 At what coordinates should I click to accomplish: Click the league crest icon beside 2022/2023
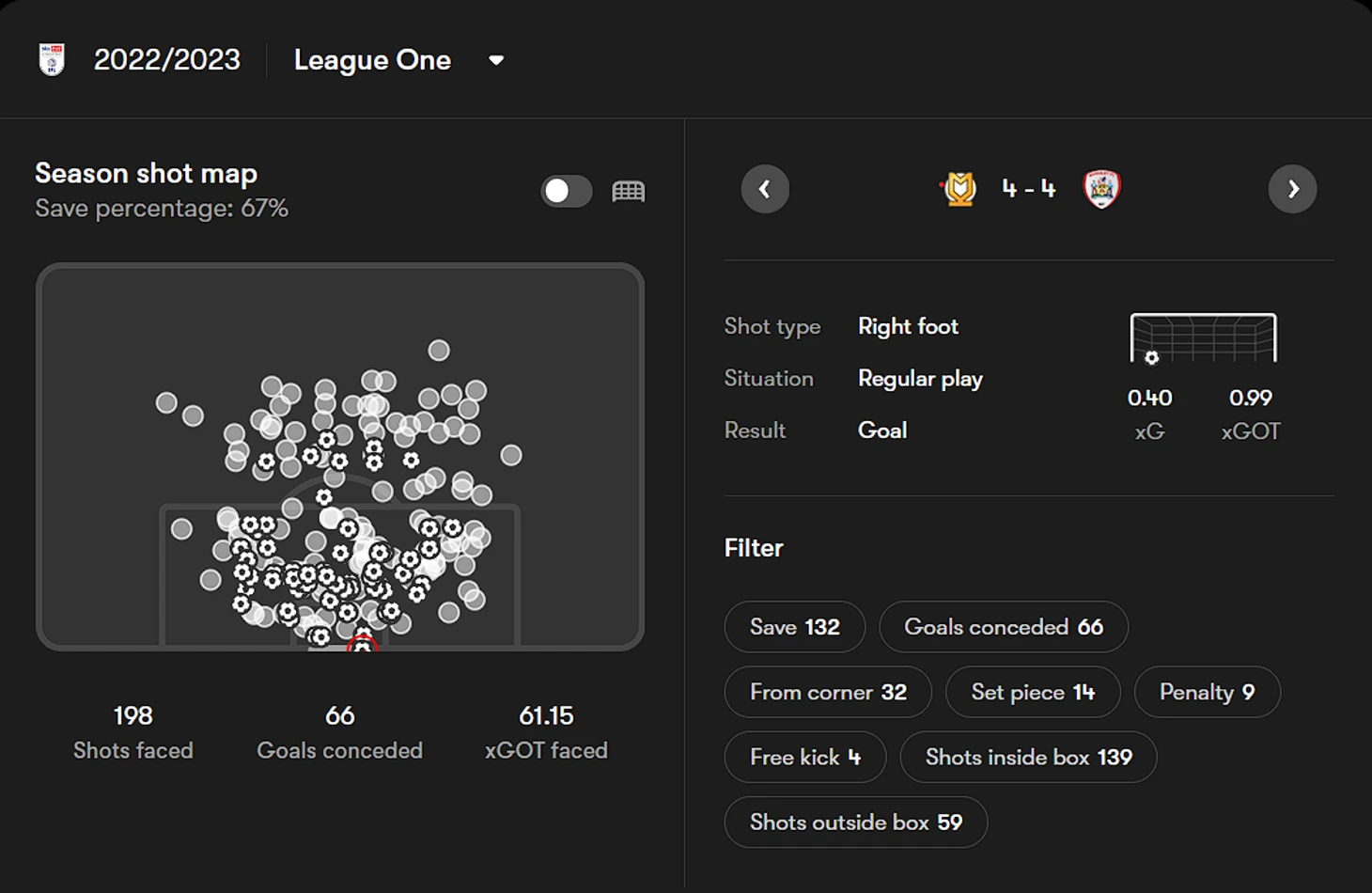coord(52,60)
